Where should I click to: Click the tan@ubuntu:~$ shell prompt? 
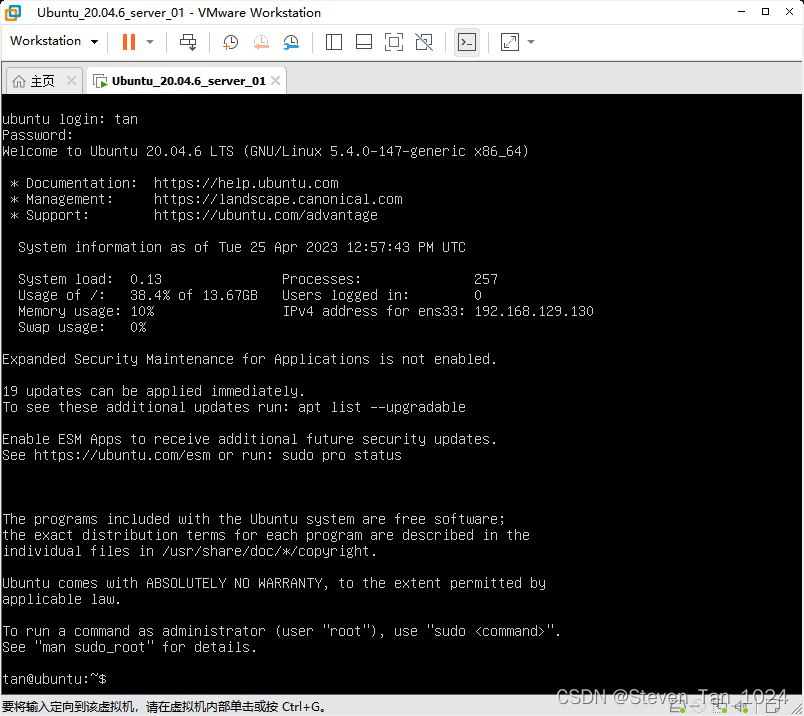(54, 679)
